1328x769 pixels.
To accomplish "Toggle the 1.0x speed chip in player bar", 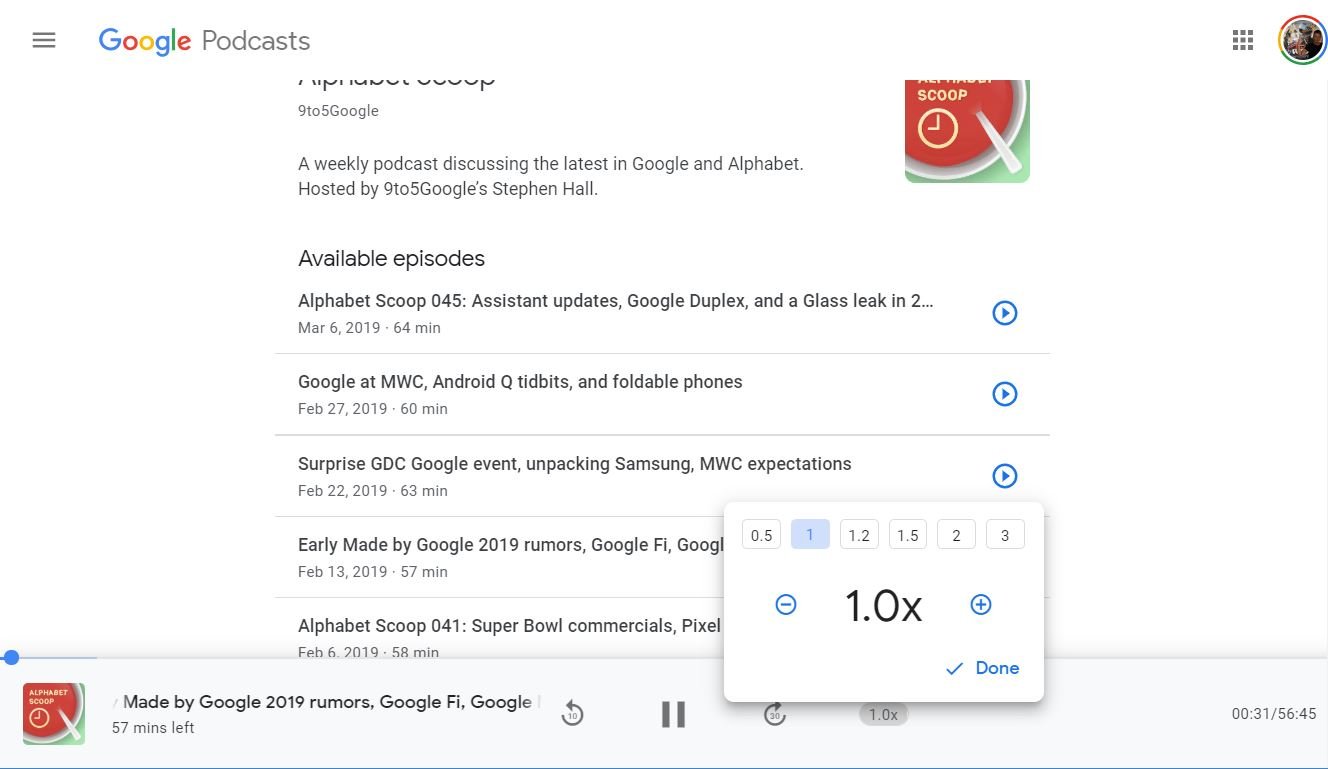I will click(x=883, y=714).
